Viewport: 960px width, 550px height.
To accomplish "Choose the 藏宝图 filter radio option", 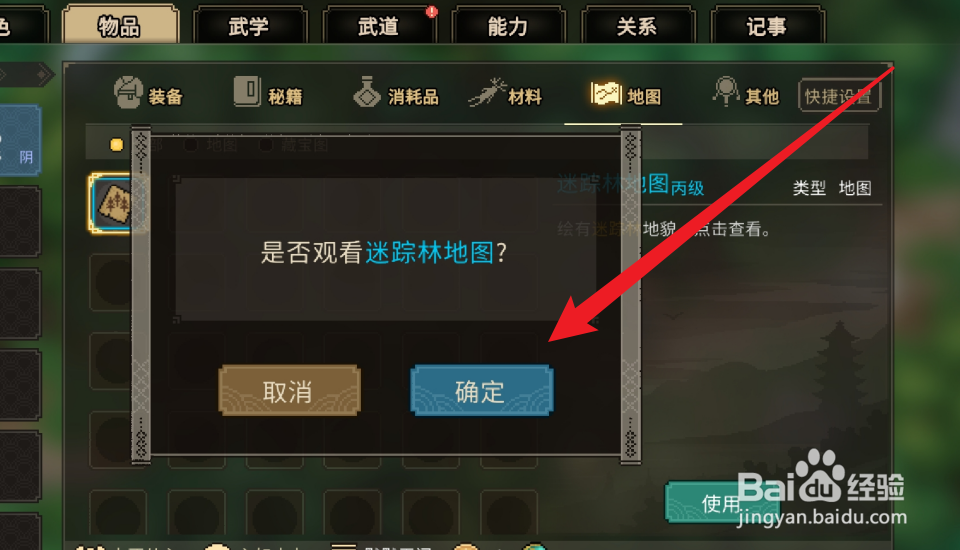I will pyautogui.click(x=266, y=145).
